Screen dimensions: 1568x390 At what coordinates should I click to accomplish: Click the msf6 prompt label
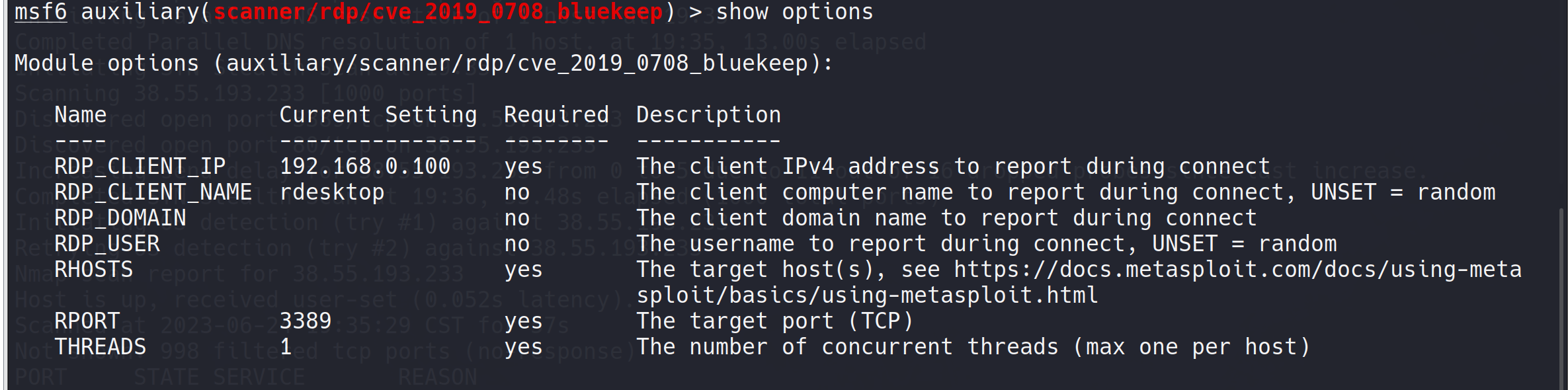pos(40,12)
